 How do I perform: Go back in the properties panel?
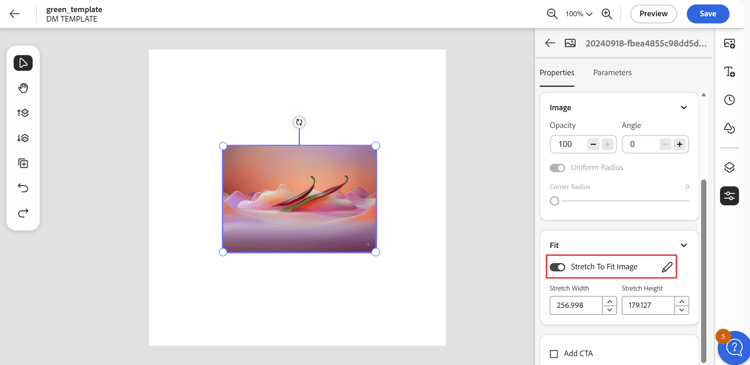click(x=550, y=43)
